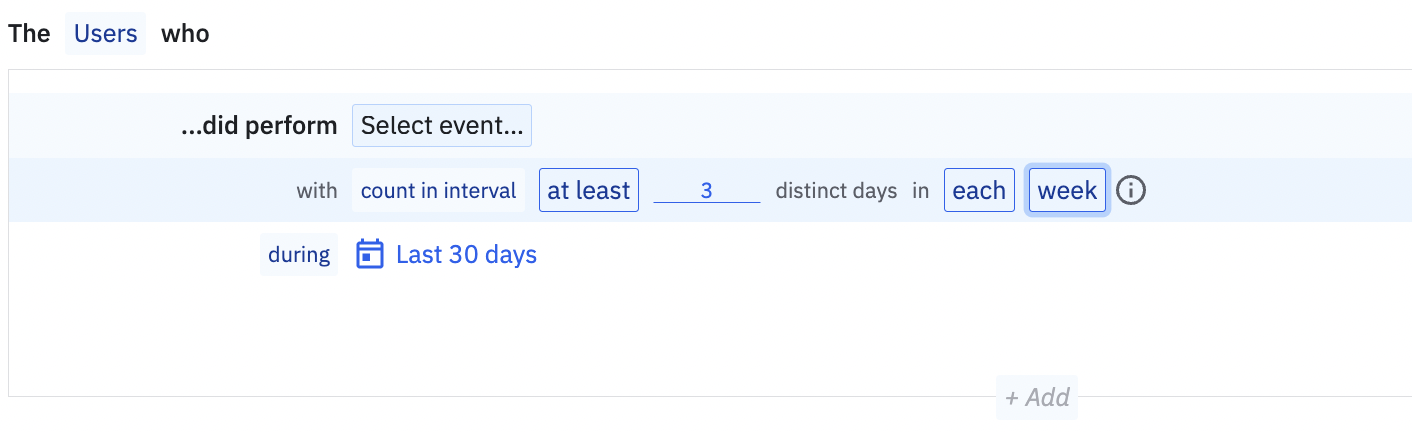Click the distinct days text

(x=836, y=190)
